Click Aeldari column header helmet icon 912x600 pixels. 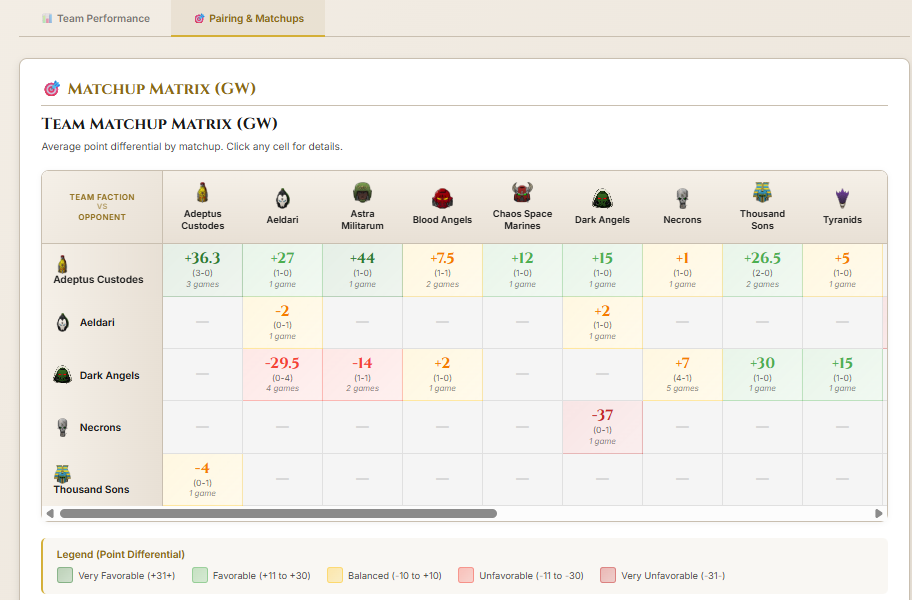click(283, 198)
